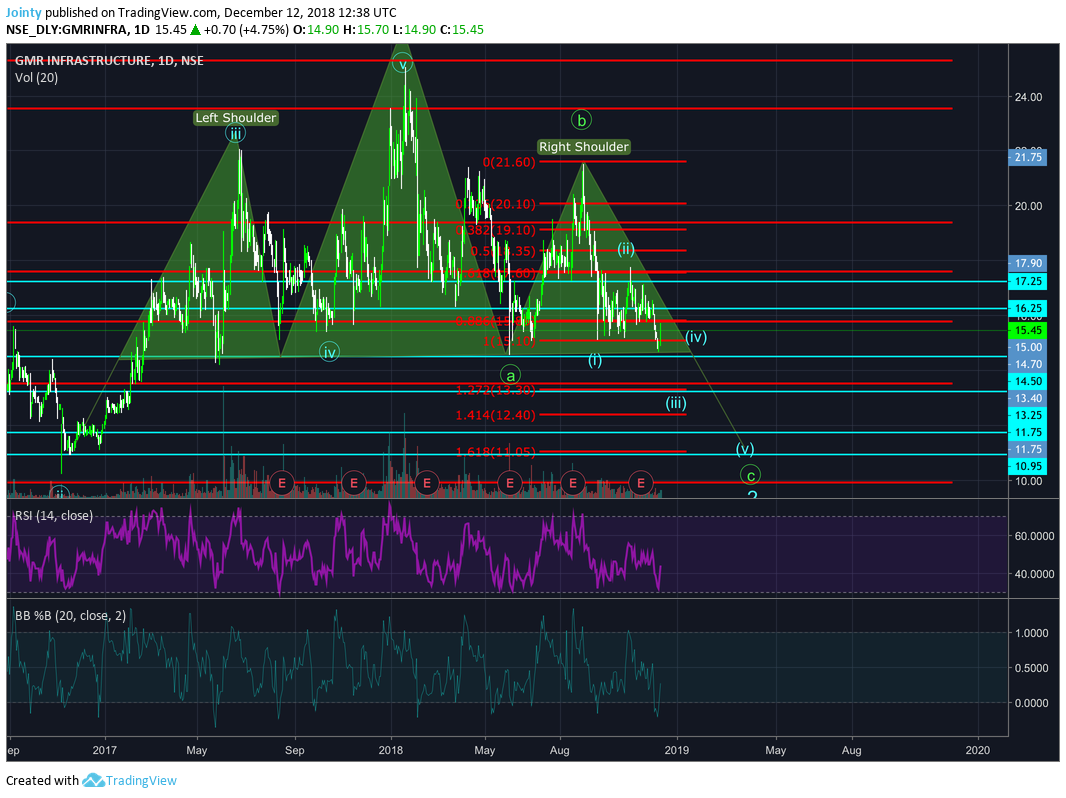Click the 17.25 price tag

[x=1027, y=281]
